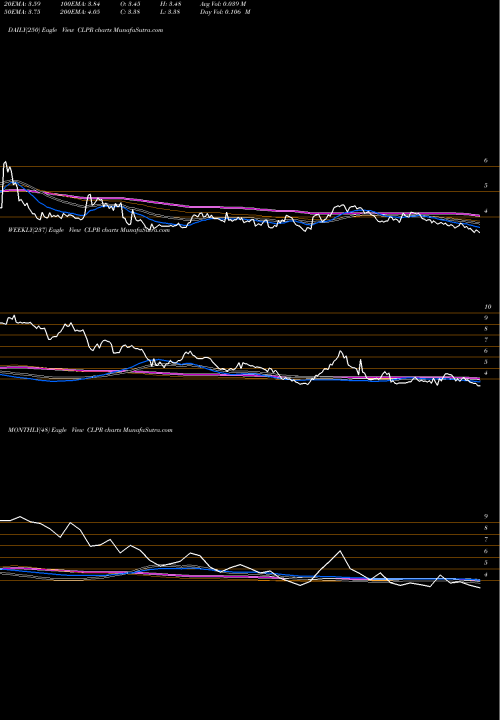Click the 9 price label on monthly chart

click(485, 516)
